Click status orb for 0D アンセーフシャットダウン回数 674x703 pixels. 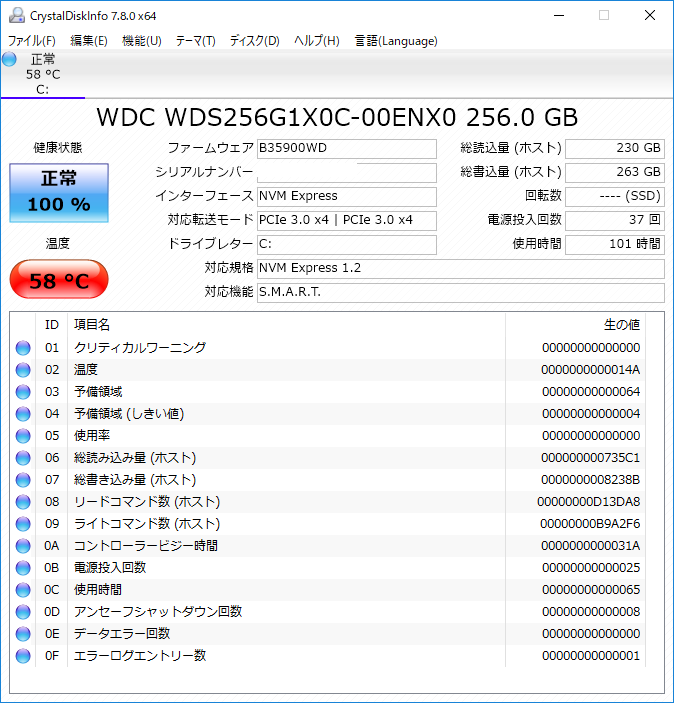pyautogui.click(x=23, y=612)
